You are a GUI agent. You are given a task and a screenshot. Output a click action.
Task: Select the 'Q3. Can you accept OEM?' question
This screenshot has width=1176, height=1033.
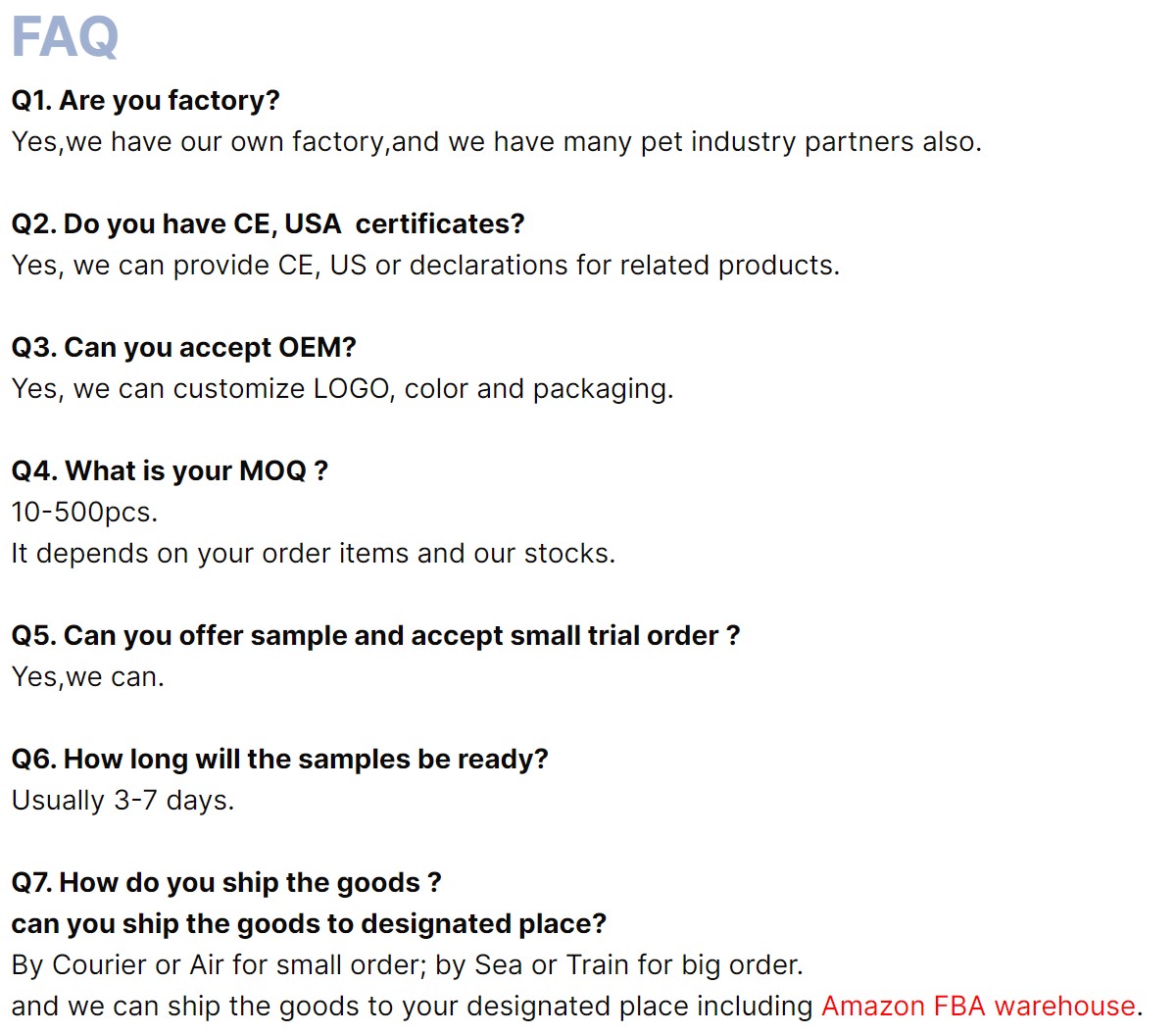[183, 348]
